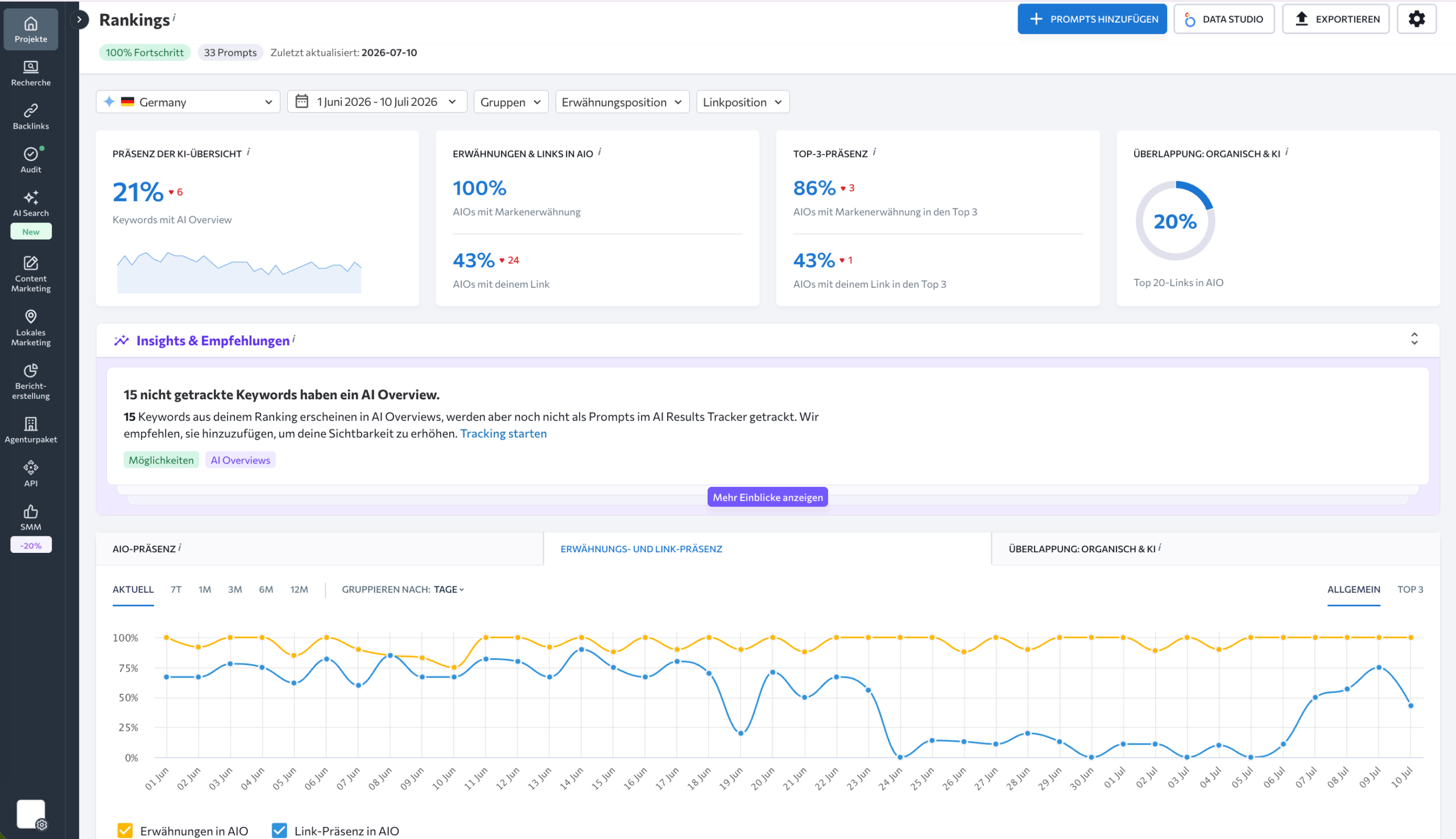This screenshot has width=1456, height=839.
Task: Click the 20% donut chart
Action: point(1175,221)
